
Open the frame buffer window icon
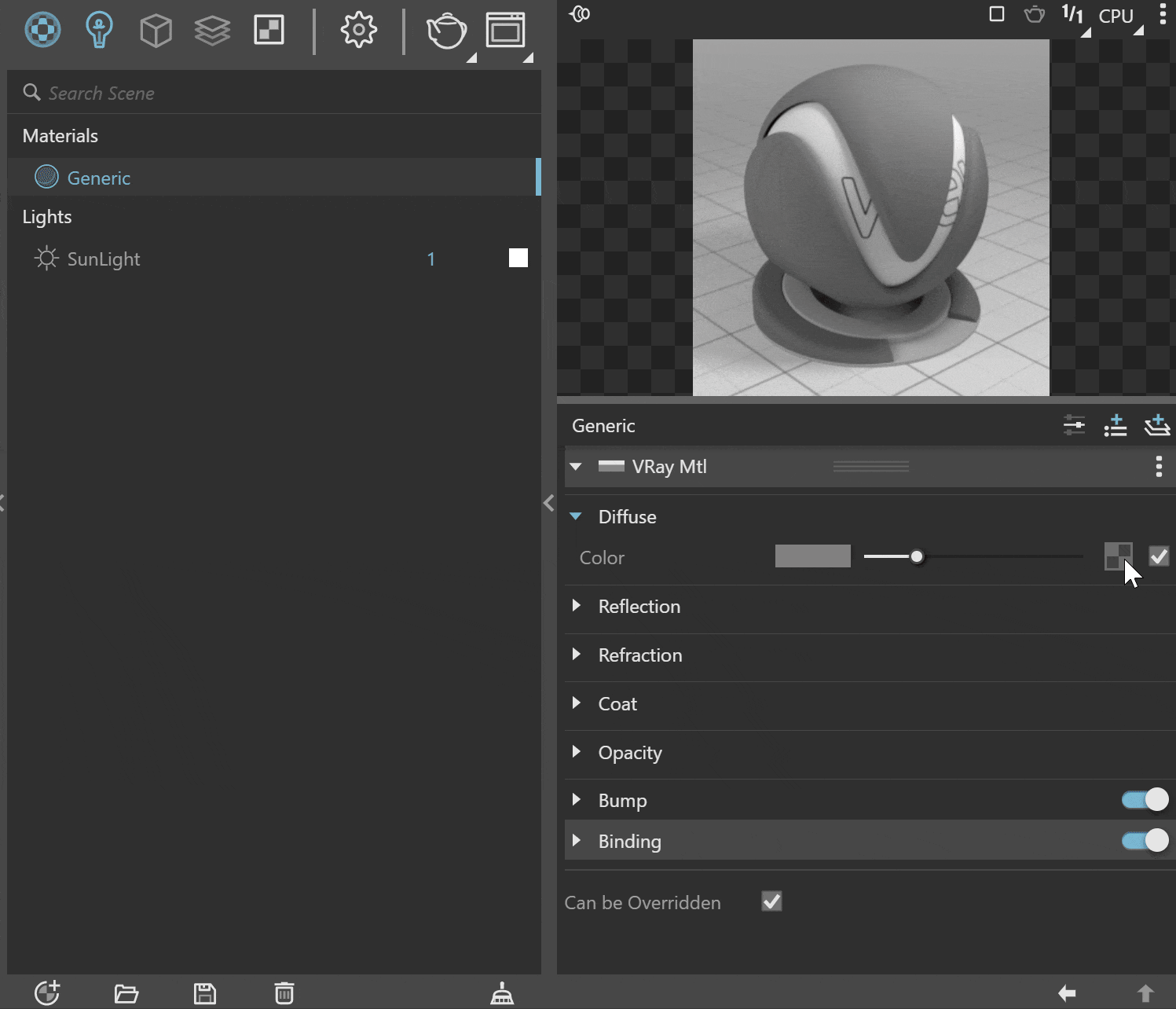click(505, 31)
